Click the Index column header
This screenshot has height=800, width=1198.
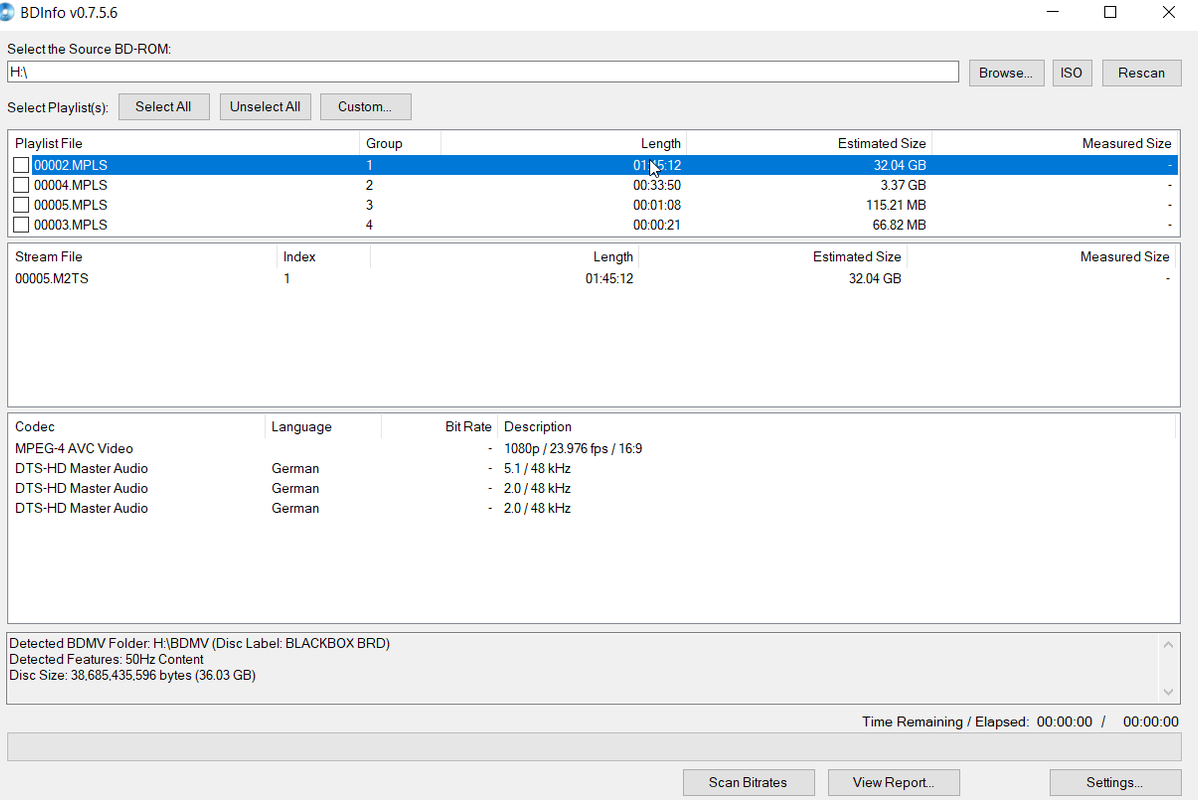coord(323,257)
